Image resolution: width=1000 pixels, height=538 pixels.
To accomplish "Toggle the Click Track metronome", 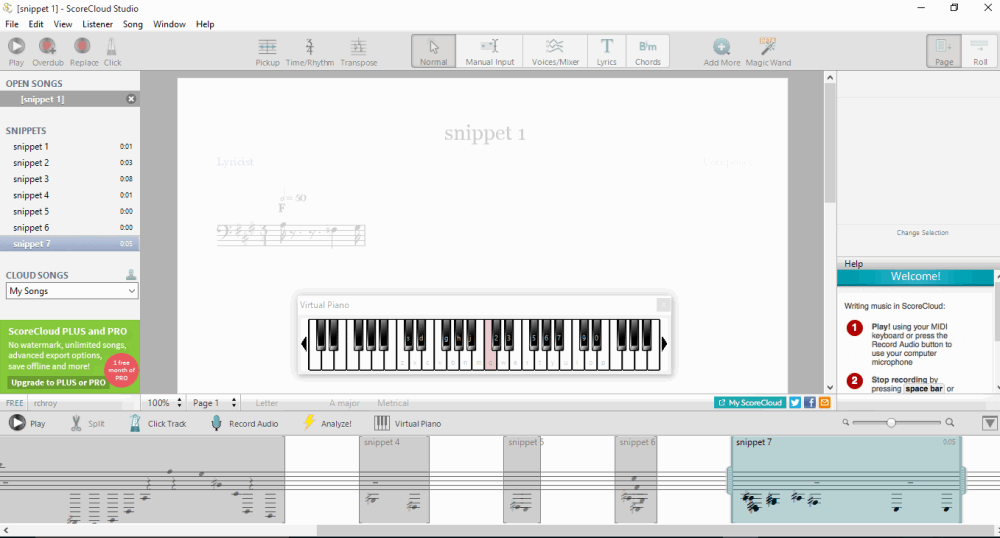I will tap(158, 423).
